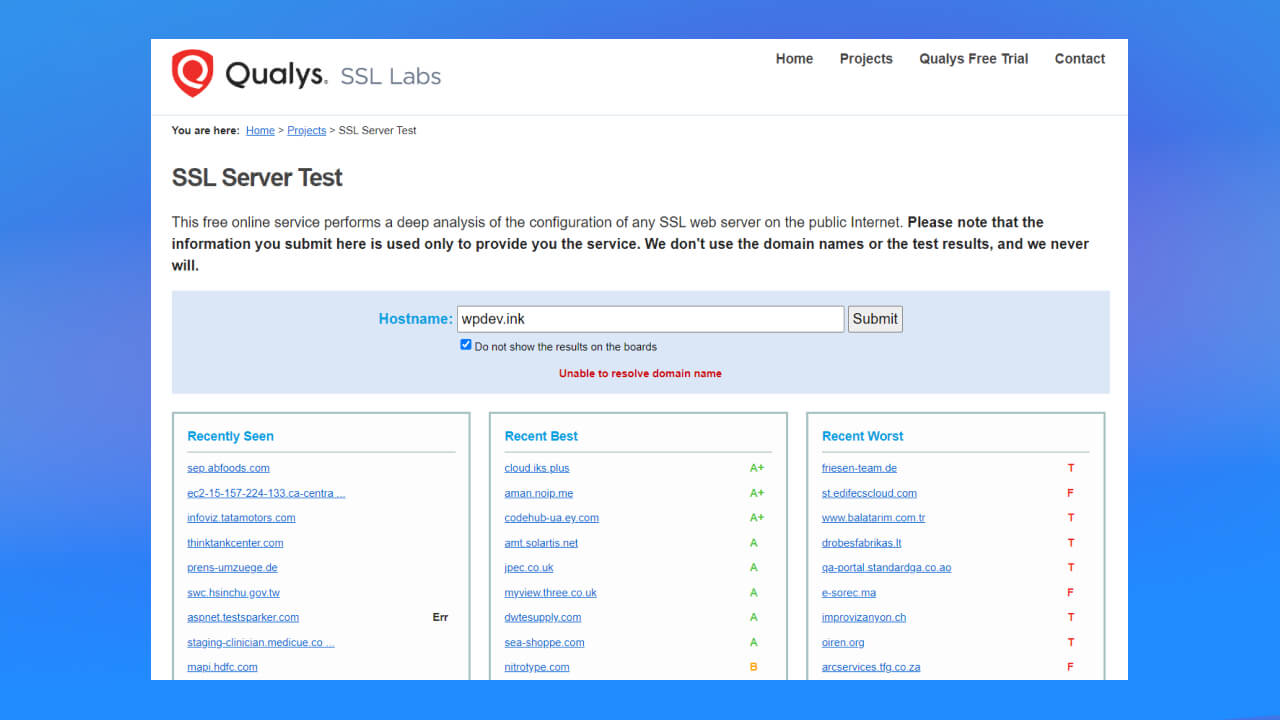Open aspnet.testsparker.com result
The image size is (1280, 720).
click(243, 618)
